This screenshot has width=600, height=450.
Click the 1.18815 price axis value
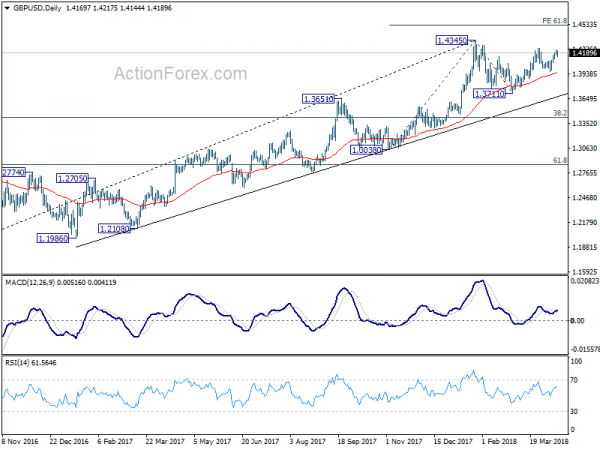pos(585,247)
